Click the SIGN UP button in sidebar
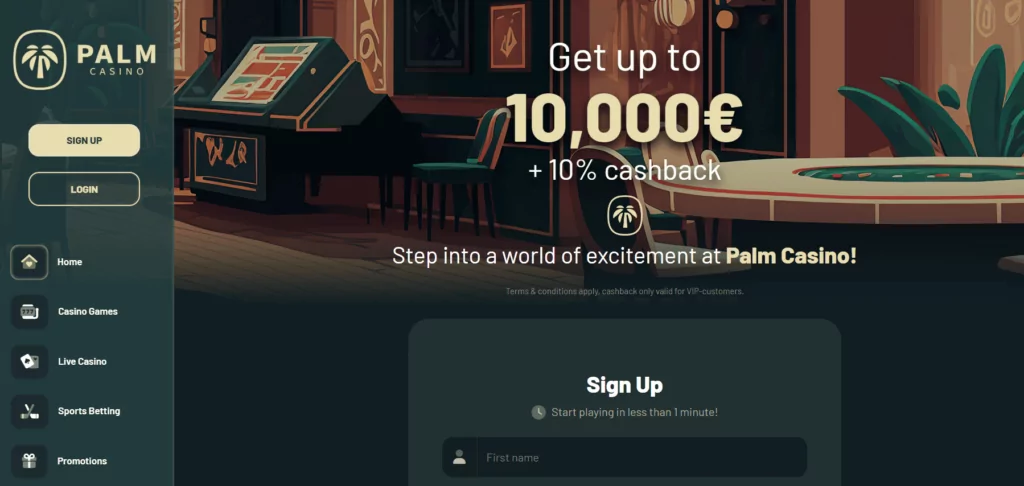Screen dimensions: 1024x486 click(84, 140)
